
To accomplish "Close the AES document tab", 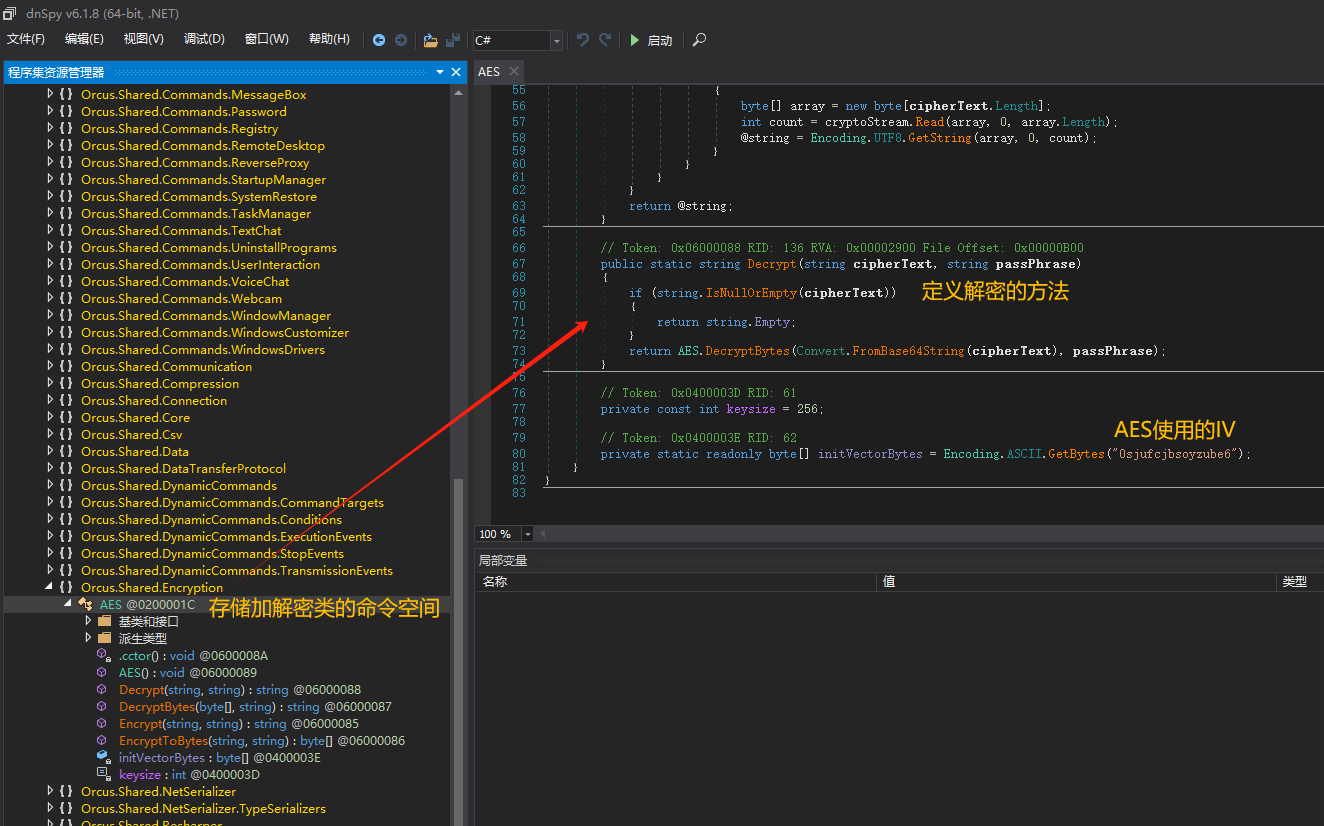I will 513,71.
